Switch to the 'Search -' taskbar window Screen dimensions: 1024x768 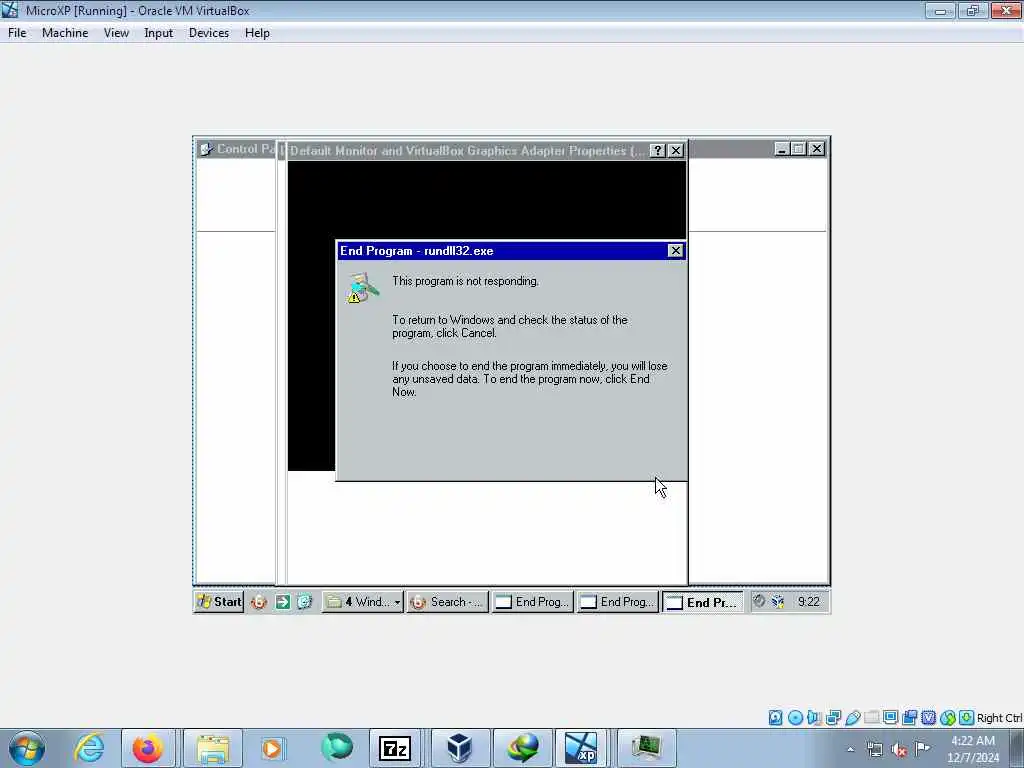pyautogui.click(x=447, y=601)
